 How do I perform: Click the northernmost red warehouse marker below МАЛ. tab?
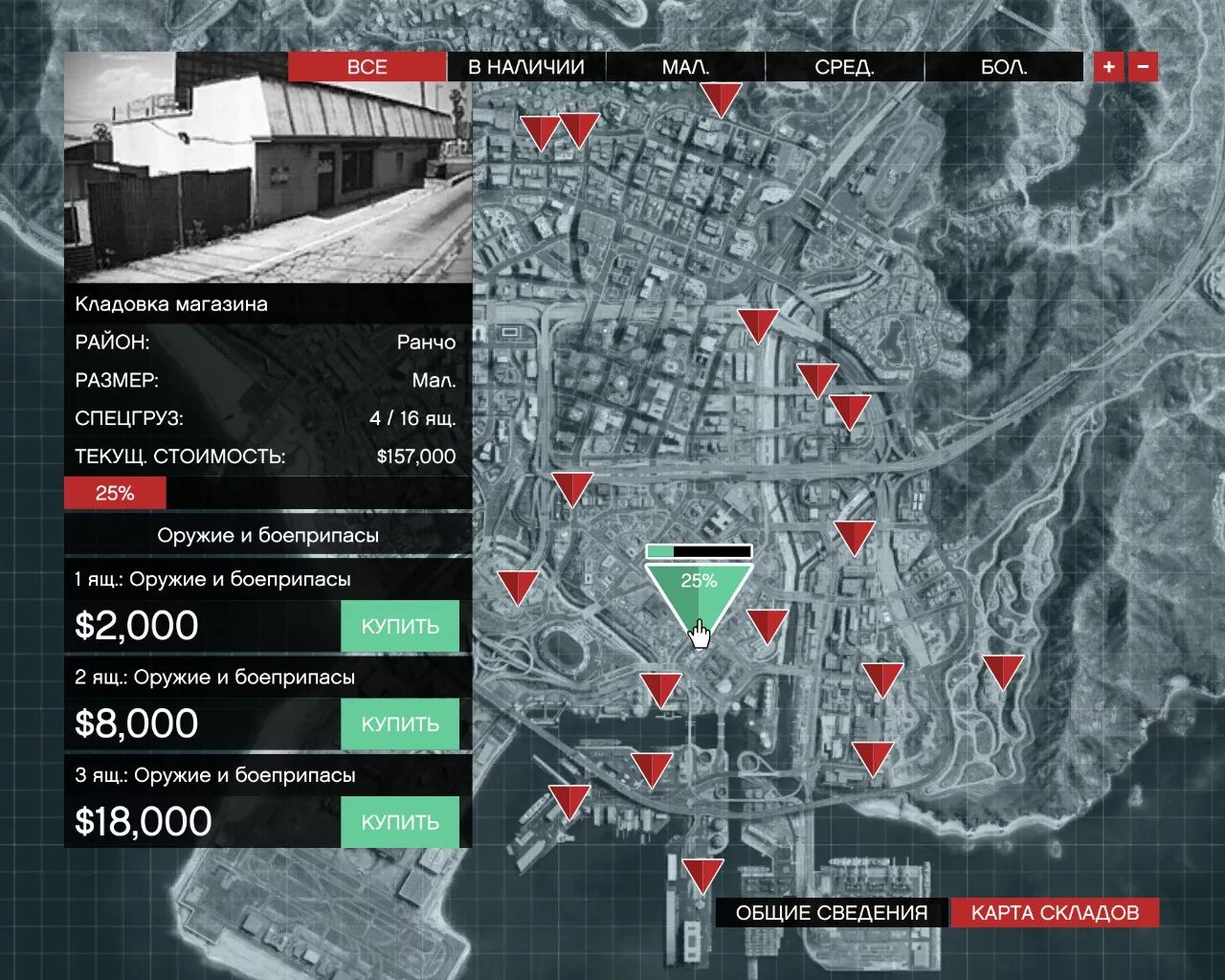[x=721, y=99]
